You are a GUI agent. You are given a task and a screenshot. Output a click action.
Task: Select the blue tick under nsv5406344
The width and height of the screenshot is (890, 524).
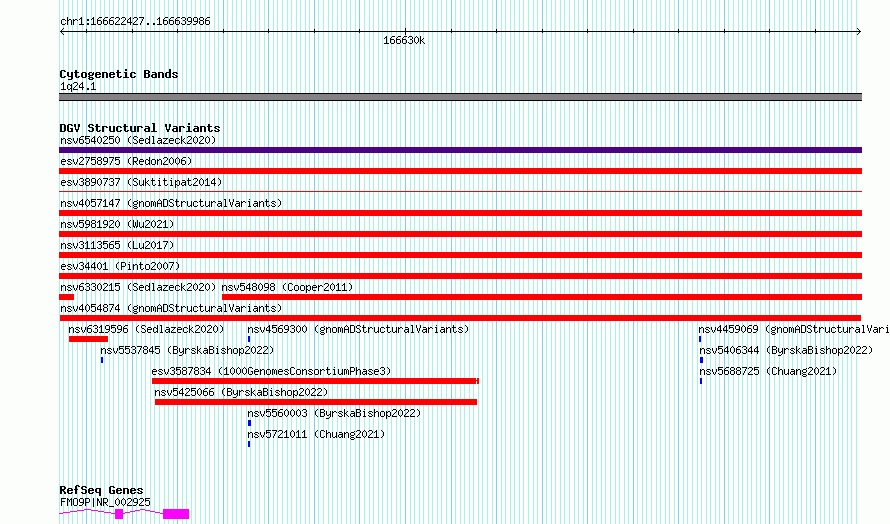point(702,360)
